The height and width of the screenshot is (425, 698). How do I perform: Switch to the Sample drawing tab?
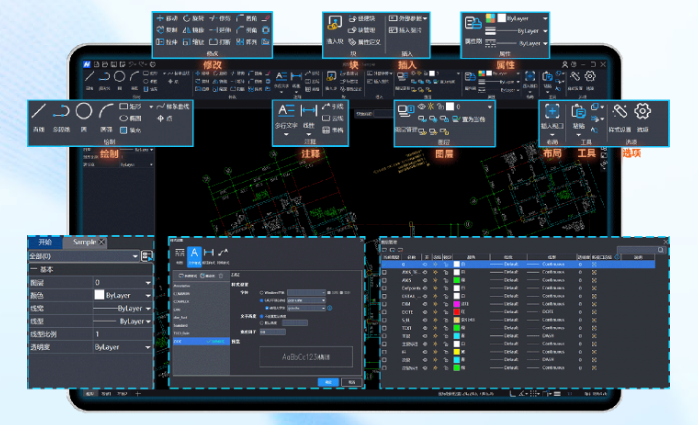pos(86,243)
